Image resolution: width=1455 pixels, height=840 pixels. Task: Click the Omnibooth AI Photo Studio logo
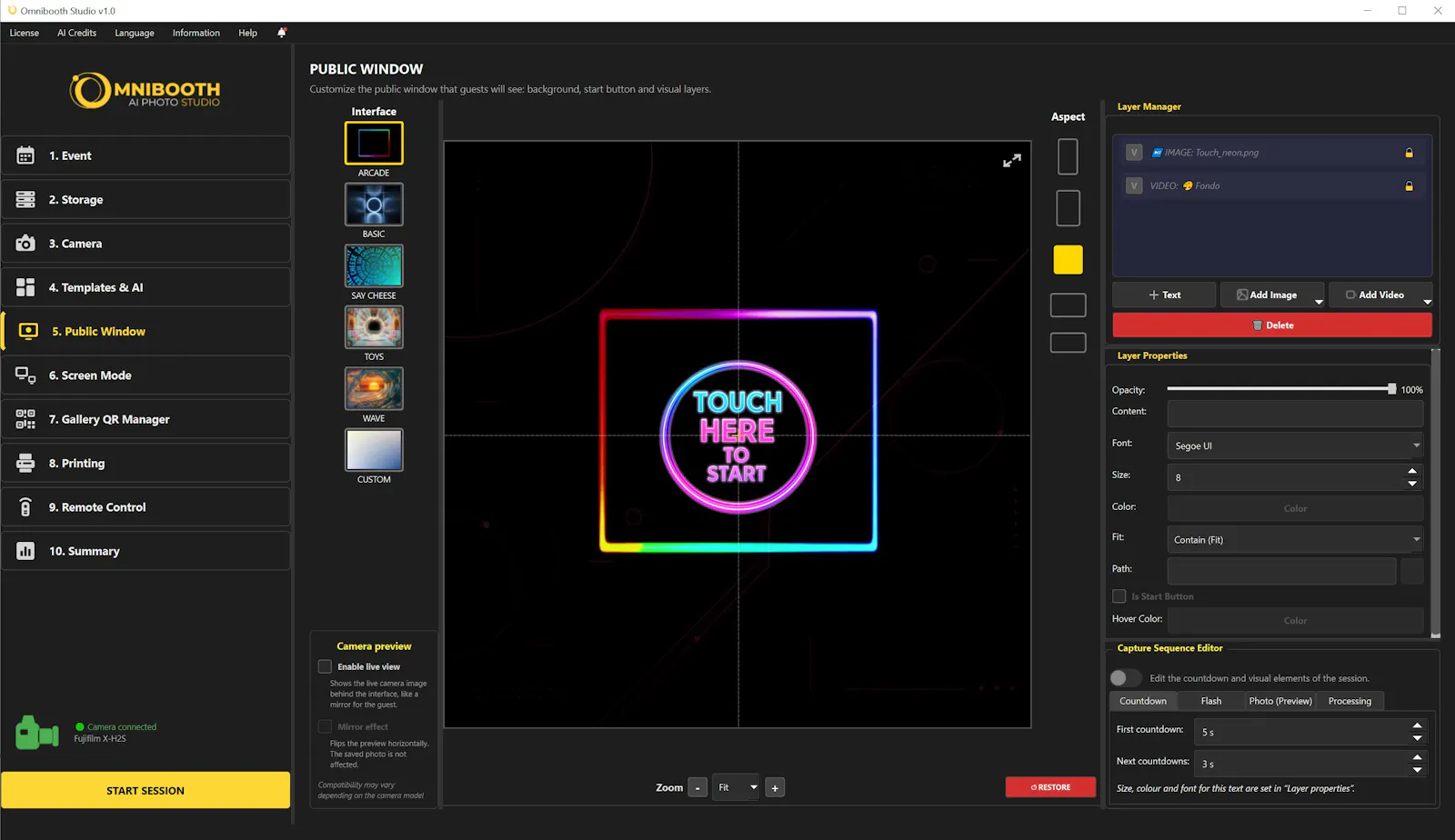point(145,91)
